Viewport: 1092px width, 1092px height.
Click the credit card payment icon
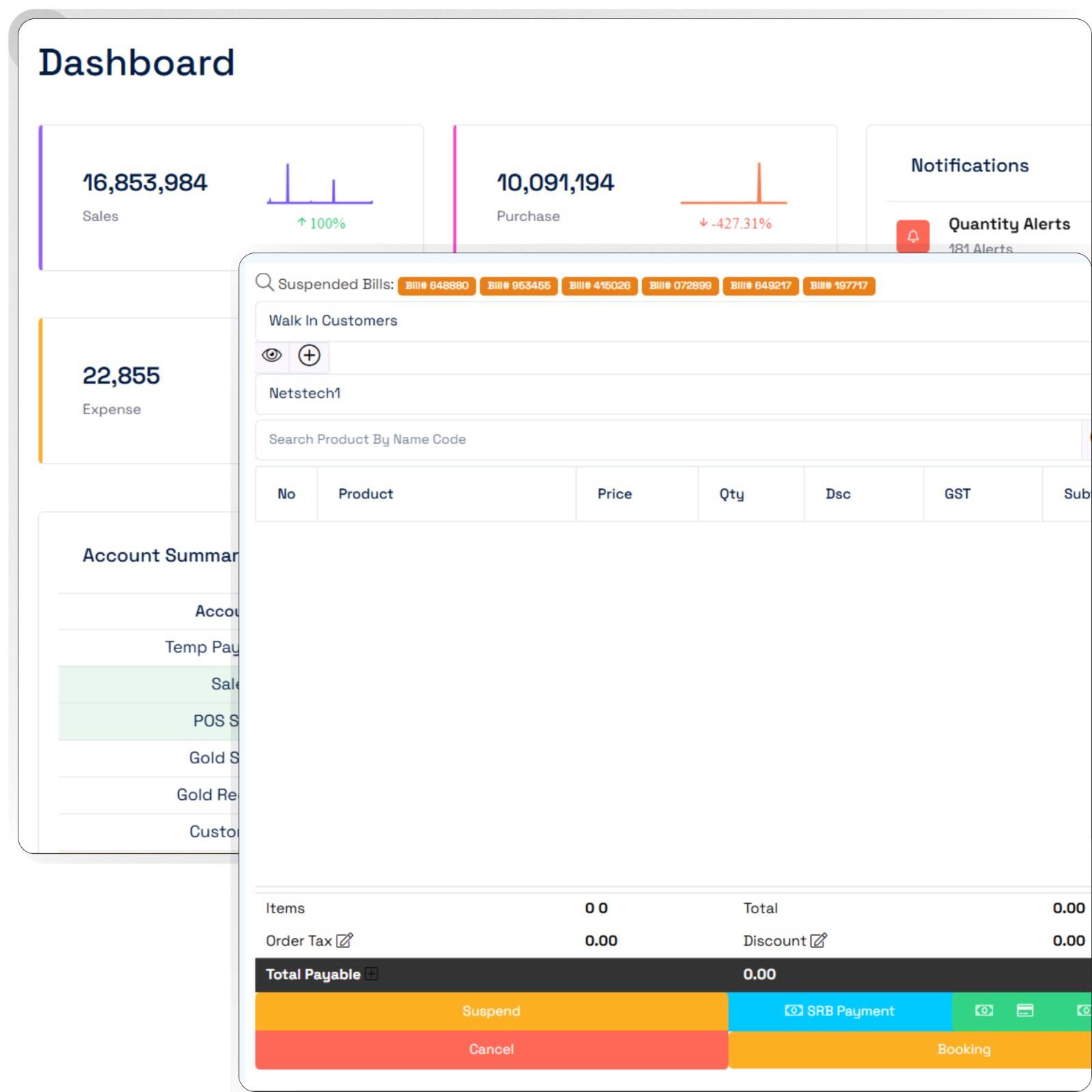pyautogui.click(x=1025, y=1011)
